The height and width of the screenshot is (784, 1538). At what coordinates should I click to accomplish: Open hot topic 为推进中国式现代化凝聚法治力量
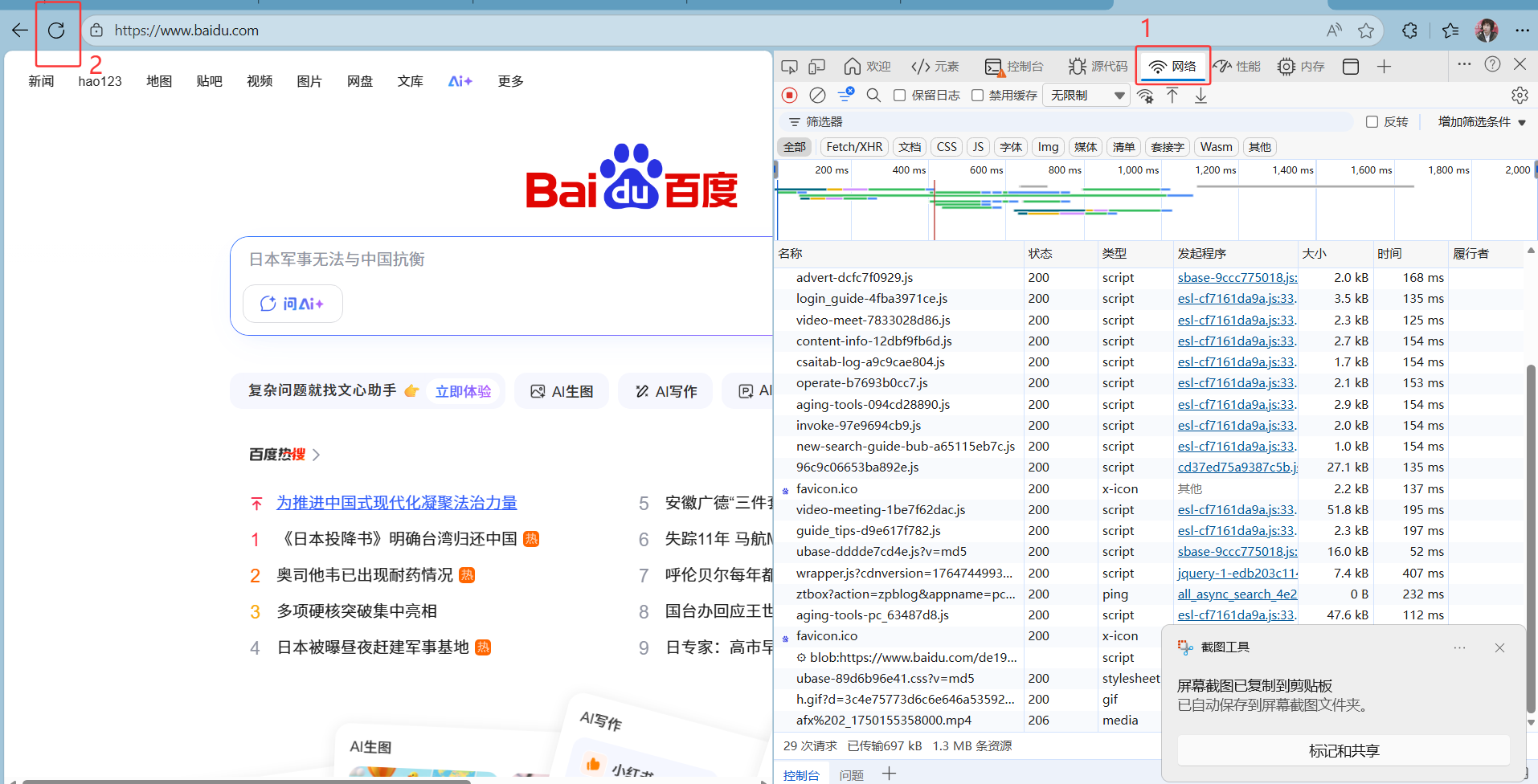[x=397, y=503]
